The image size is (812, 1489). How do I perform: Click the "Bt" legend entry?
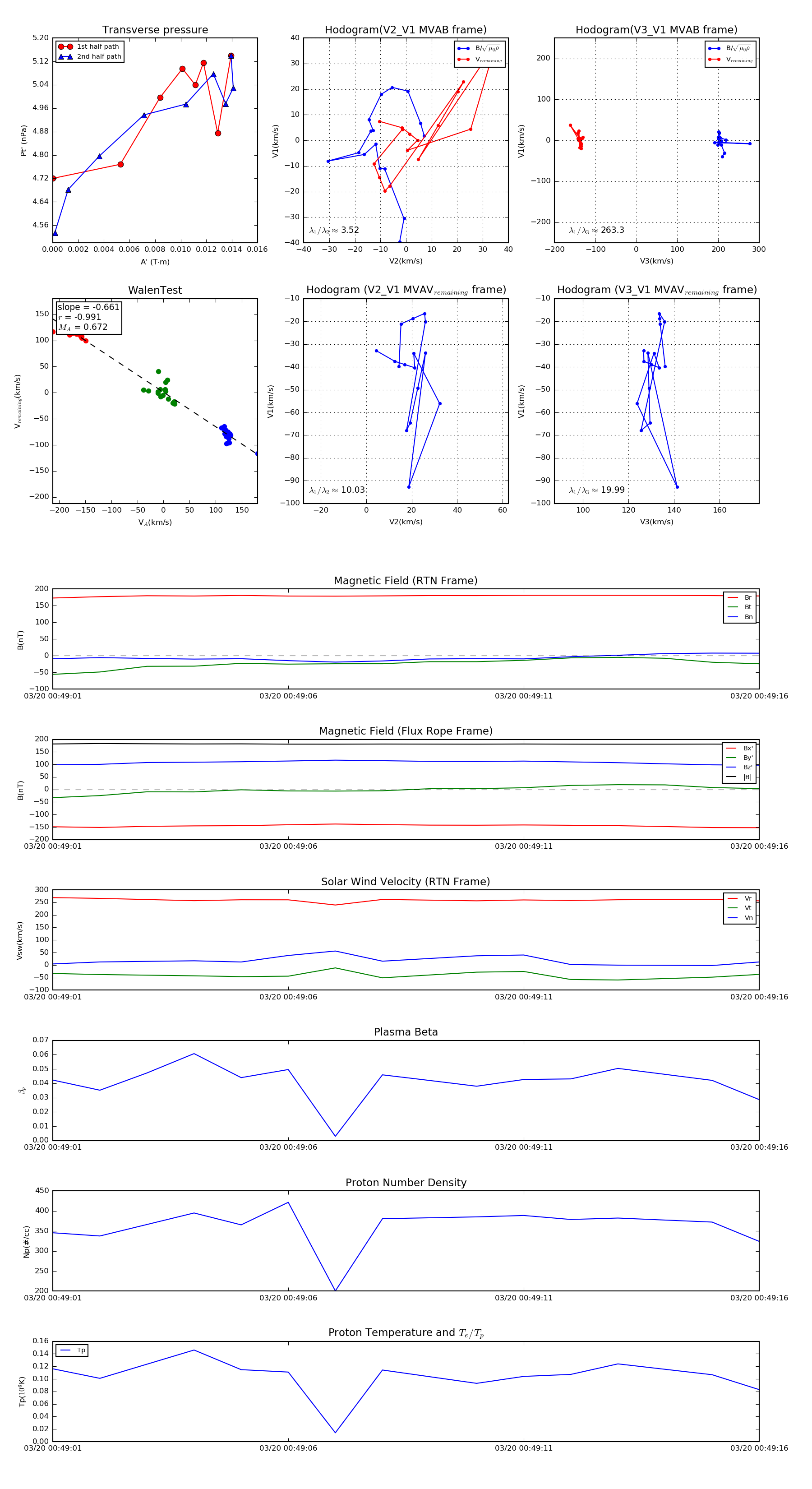click(x=740, y=607)
